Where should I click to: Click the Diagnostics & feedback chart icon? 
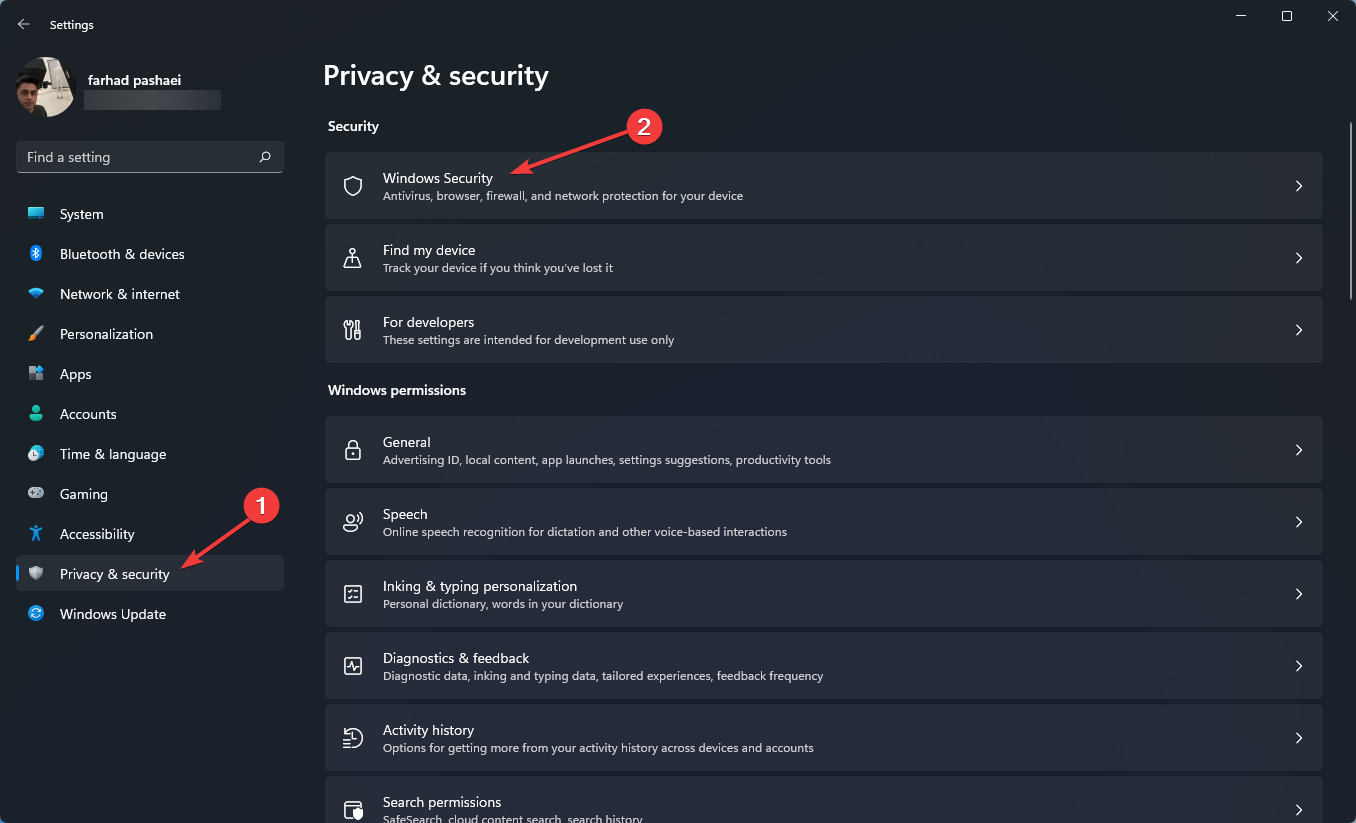[352, 665]
